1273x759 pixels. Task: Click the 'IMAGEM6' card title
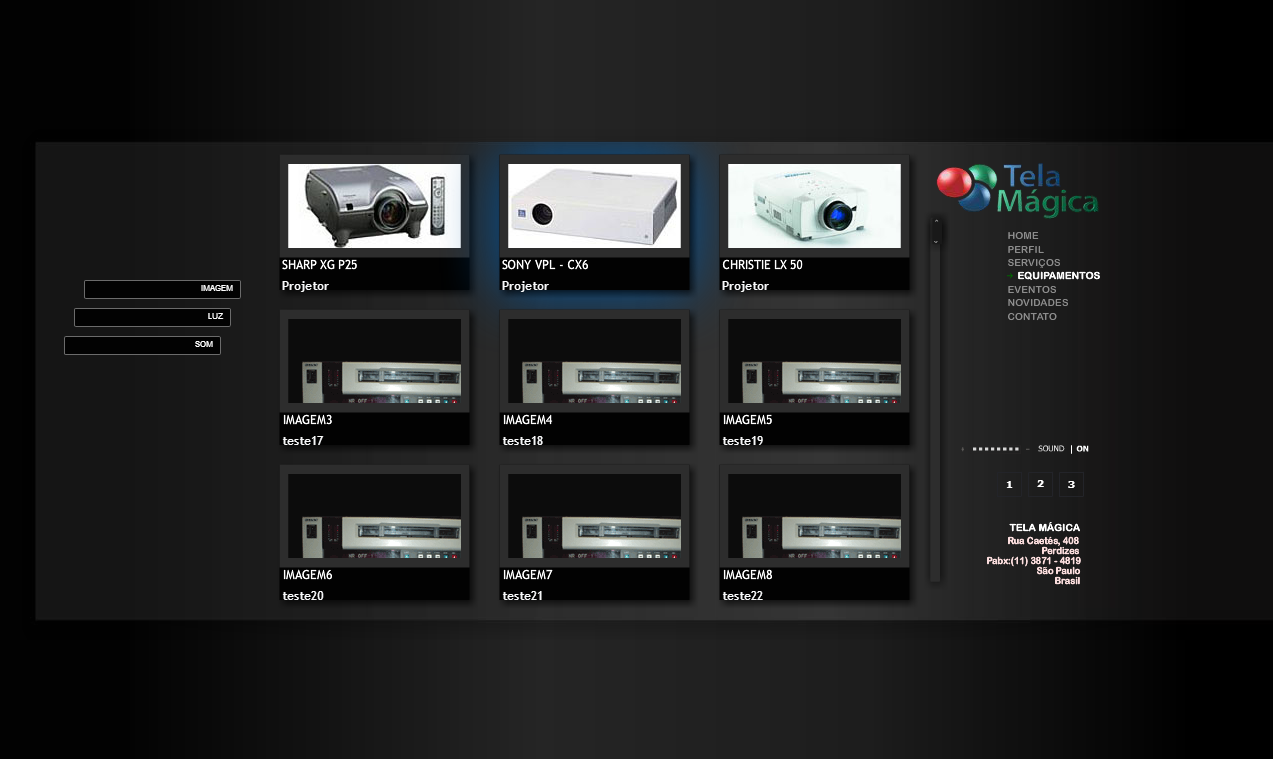pos(307,575)
